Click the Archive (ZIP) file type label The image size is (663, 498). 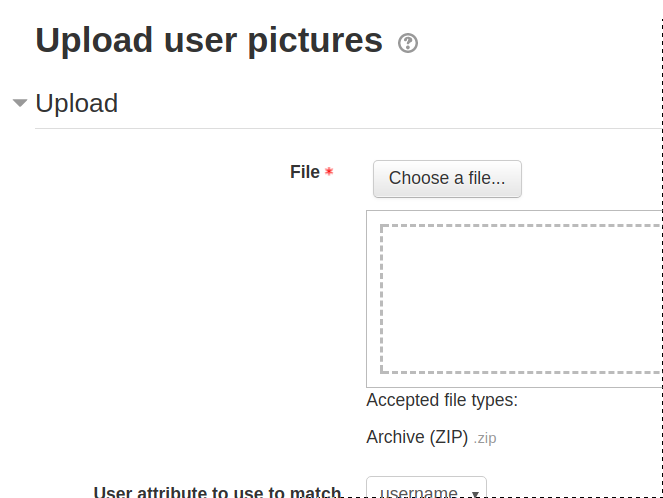click(417, 437)
